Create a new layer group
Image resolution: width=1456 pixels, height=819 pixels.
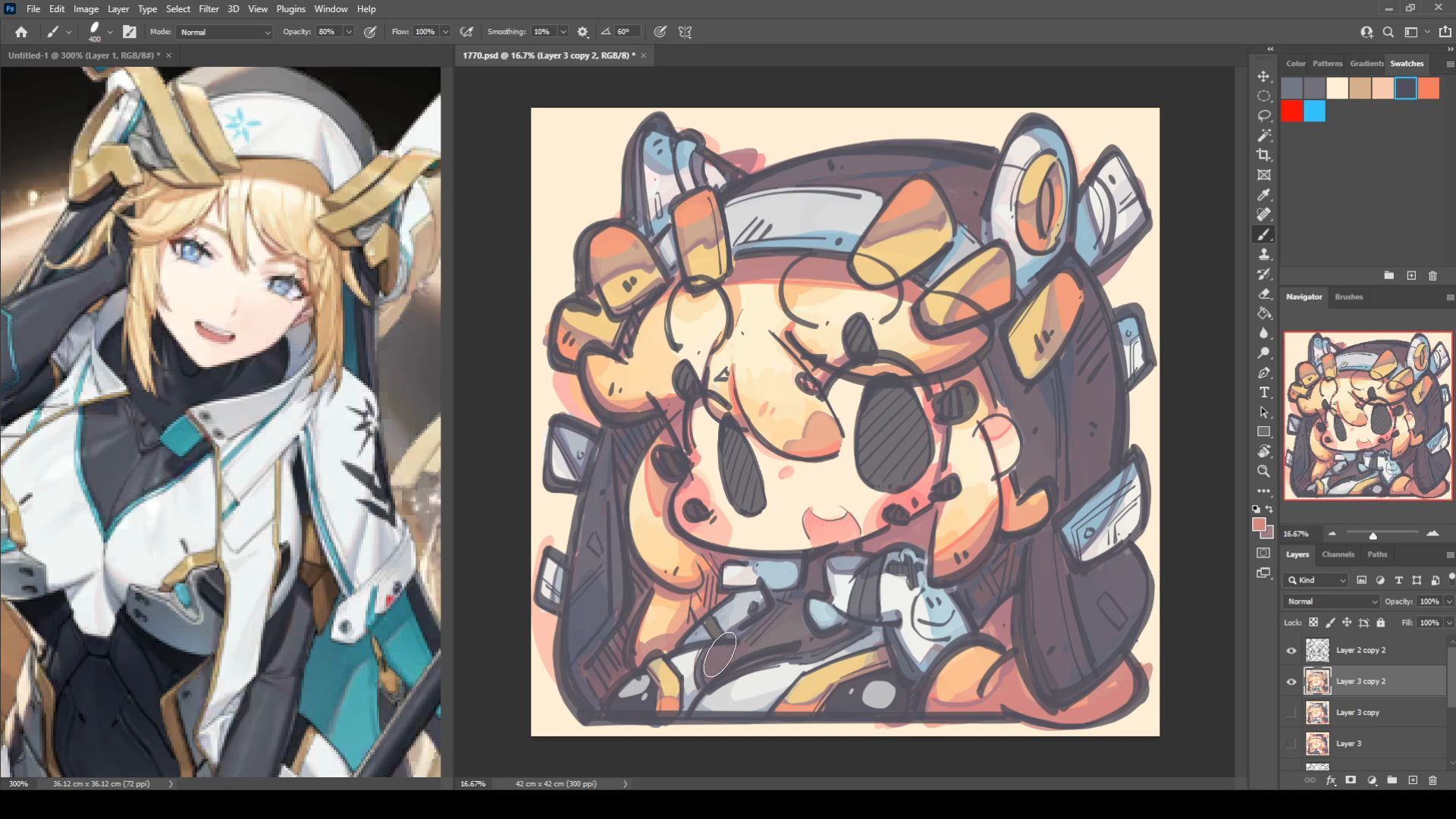click(x=1392, y=780)
